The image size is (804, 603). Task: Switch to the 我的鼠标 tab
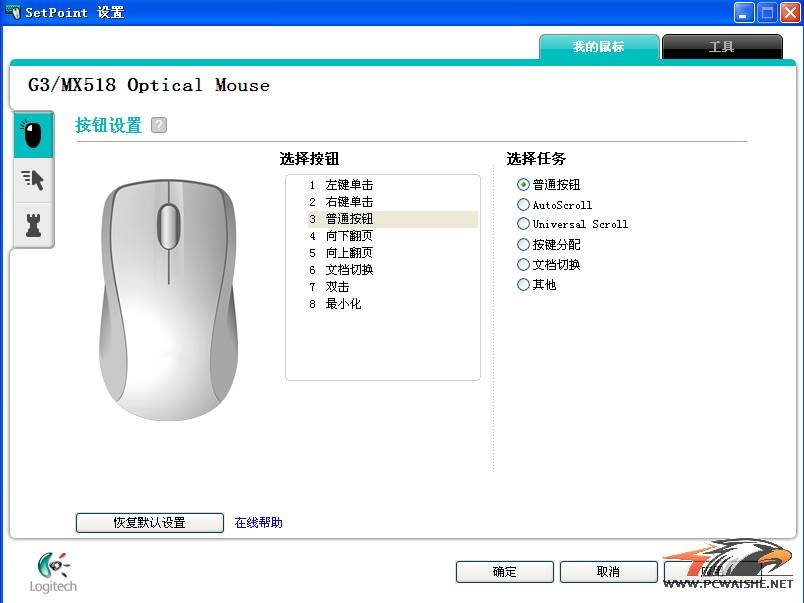599,47
